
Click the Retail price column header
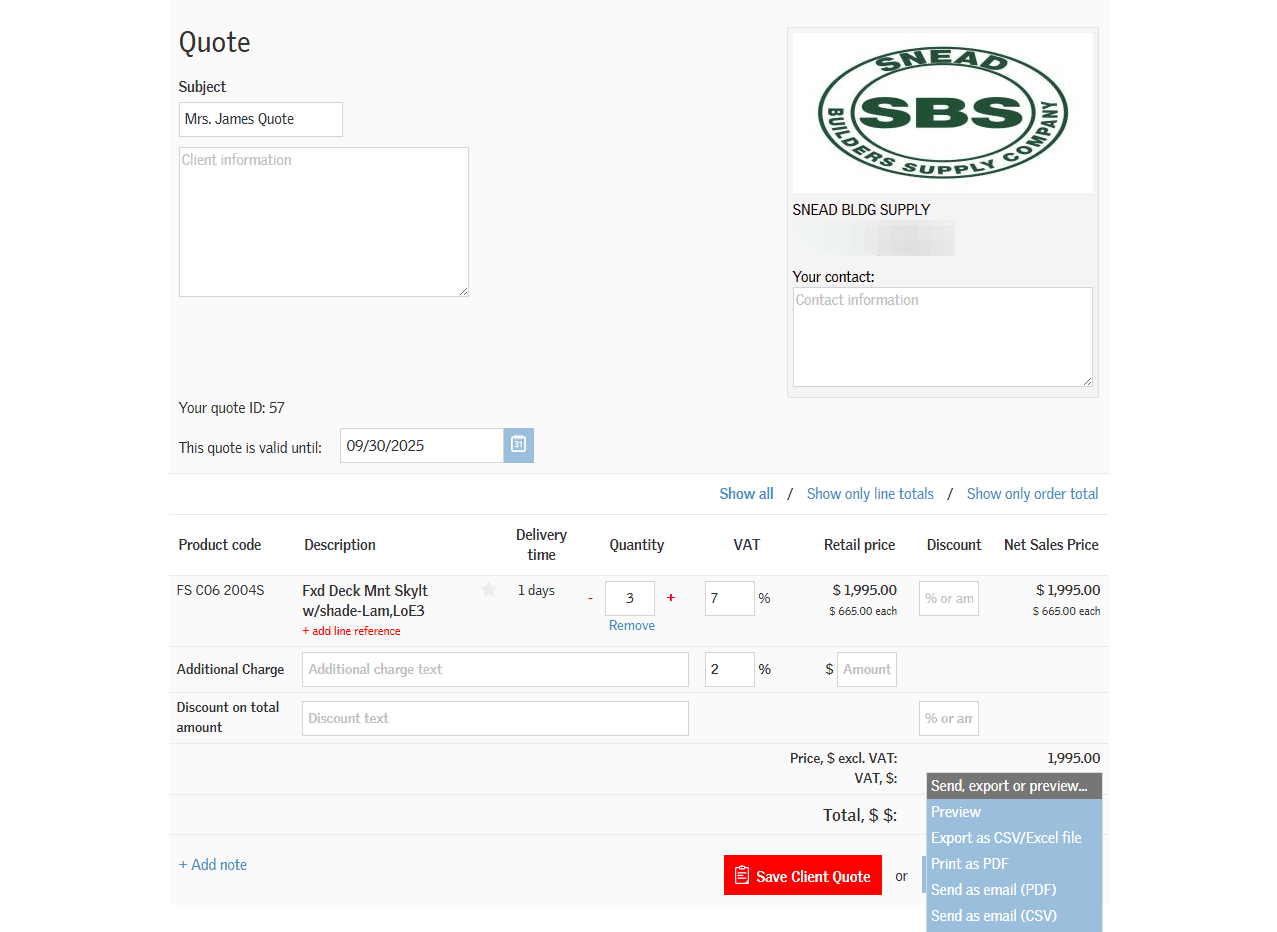859,545
